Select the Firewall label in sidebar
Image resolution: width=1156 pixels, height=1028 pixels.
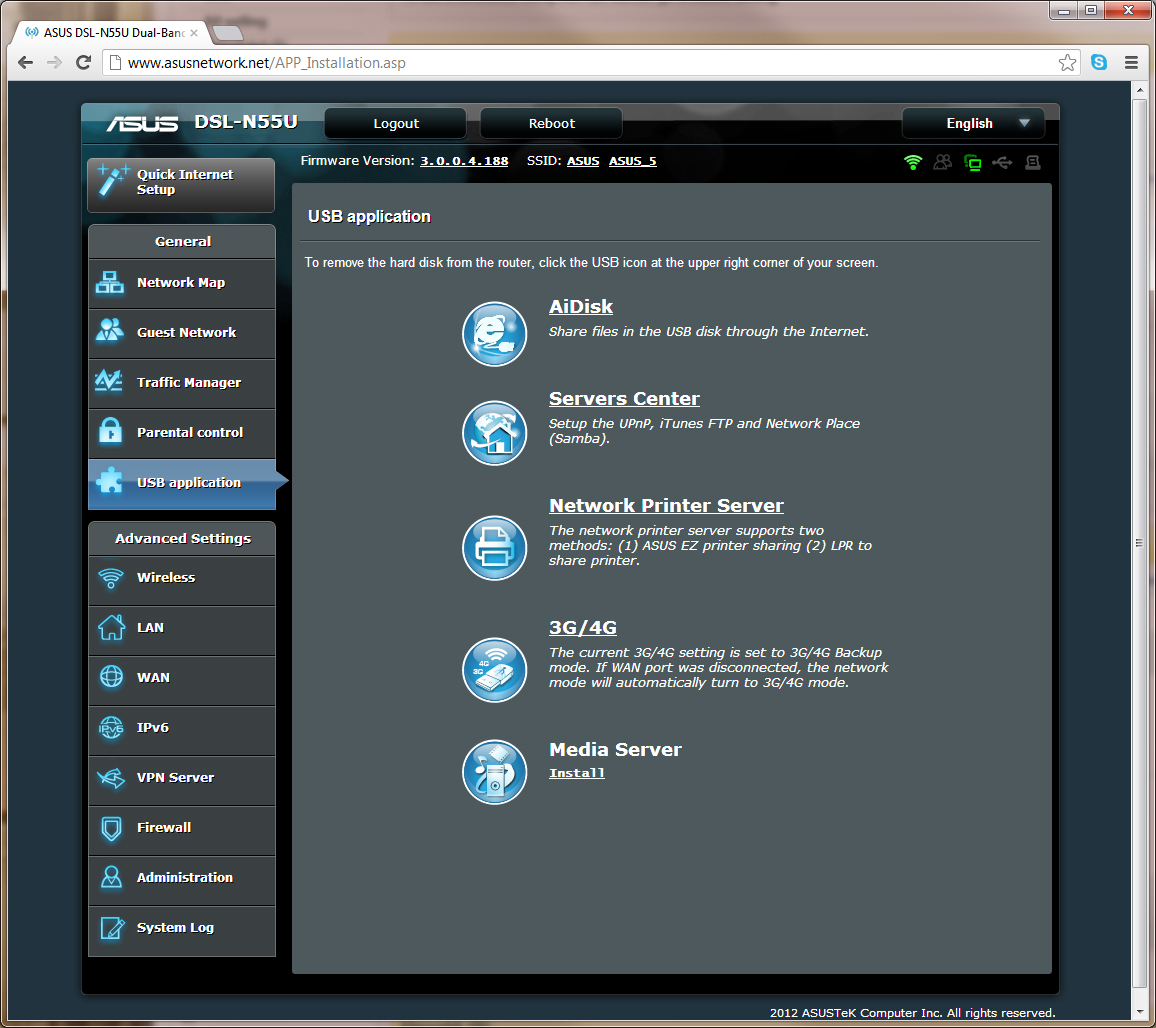164,827
